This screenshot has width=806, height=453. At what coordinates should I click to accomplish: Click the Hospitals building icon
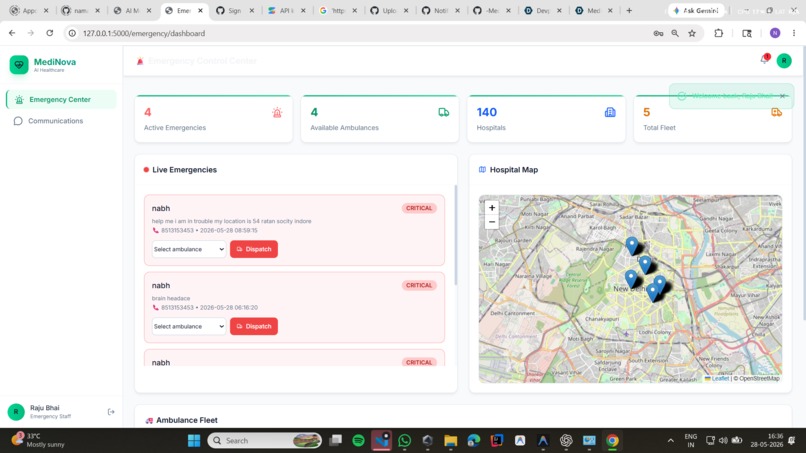point(610,112)
